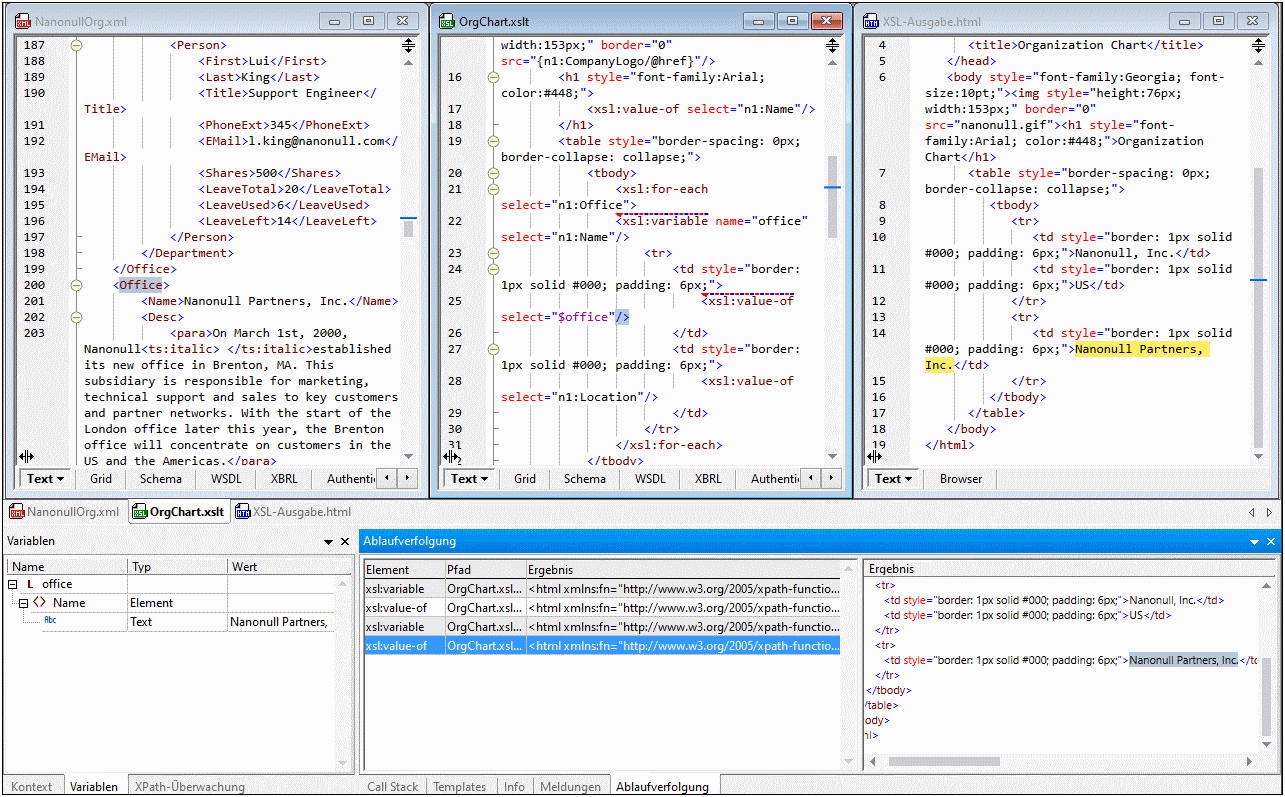Open the Ablaufverfolgung panel menu arrow
This screenshot has height=797, width=1285.
[1255, 541]
